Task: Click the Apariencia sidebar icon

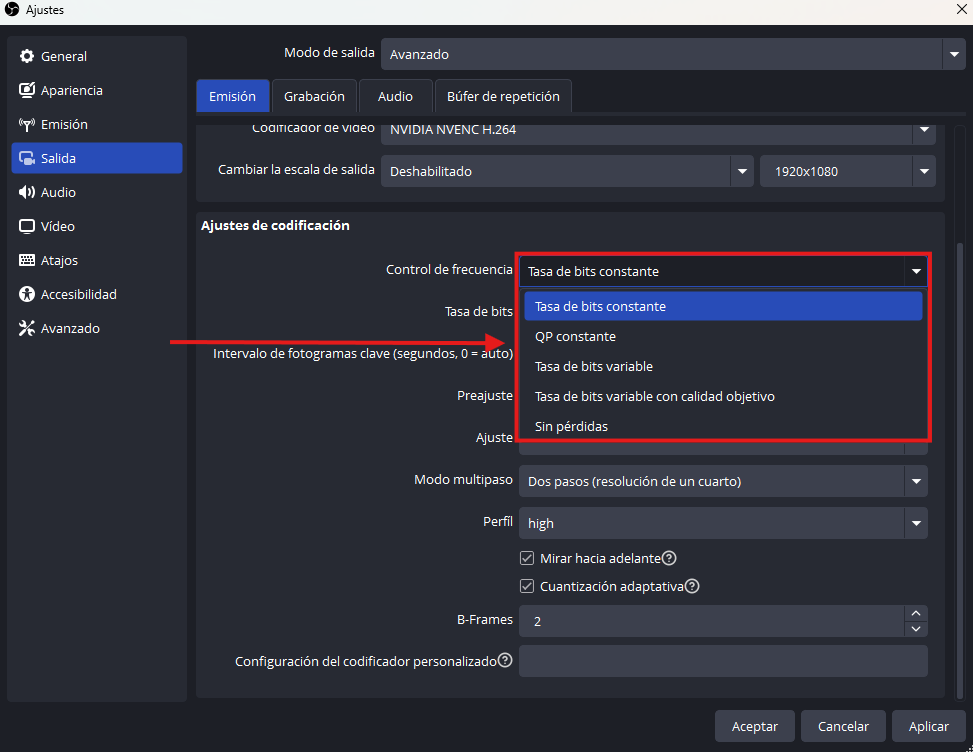Action: [x=27, y=91]
